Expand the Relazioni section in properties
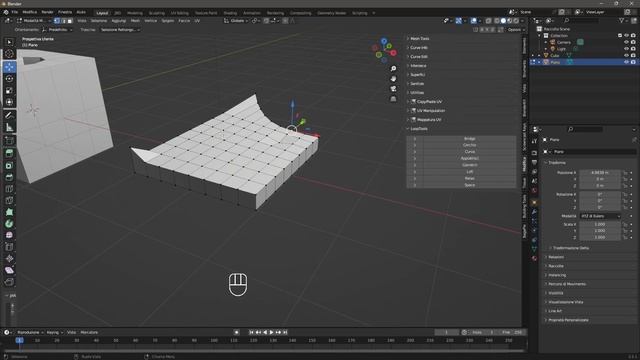Viewport: 640px width, 360px height. point(555,257)
